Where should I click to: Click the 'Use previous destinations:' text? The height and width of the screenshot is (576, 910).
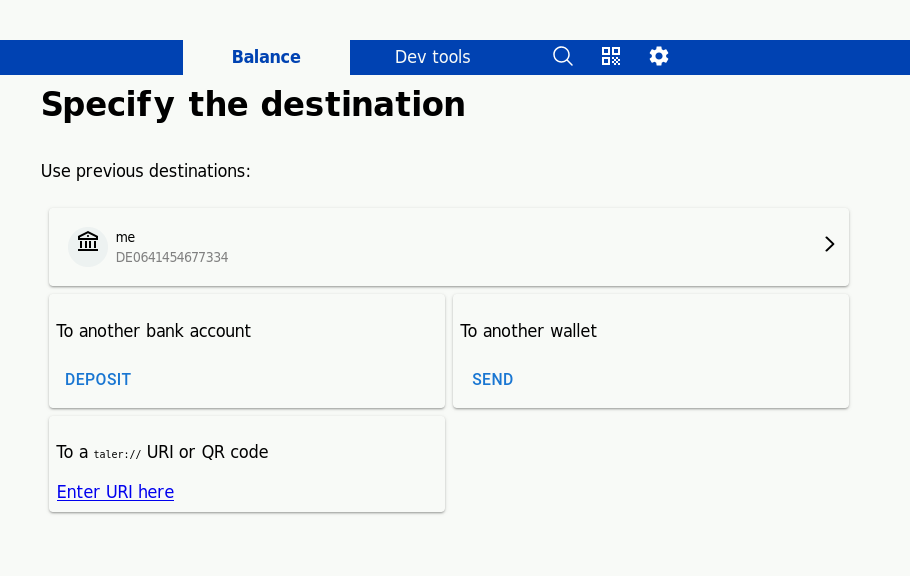(x=145, y=171)
